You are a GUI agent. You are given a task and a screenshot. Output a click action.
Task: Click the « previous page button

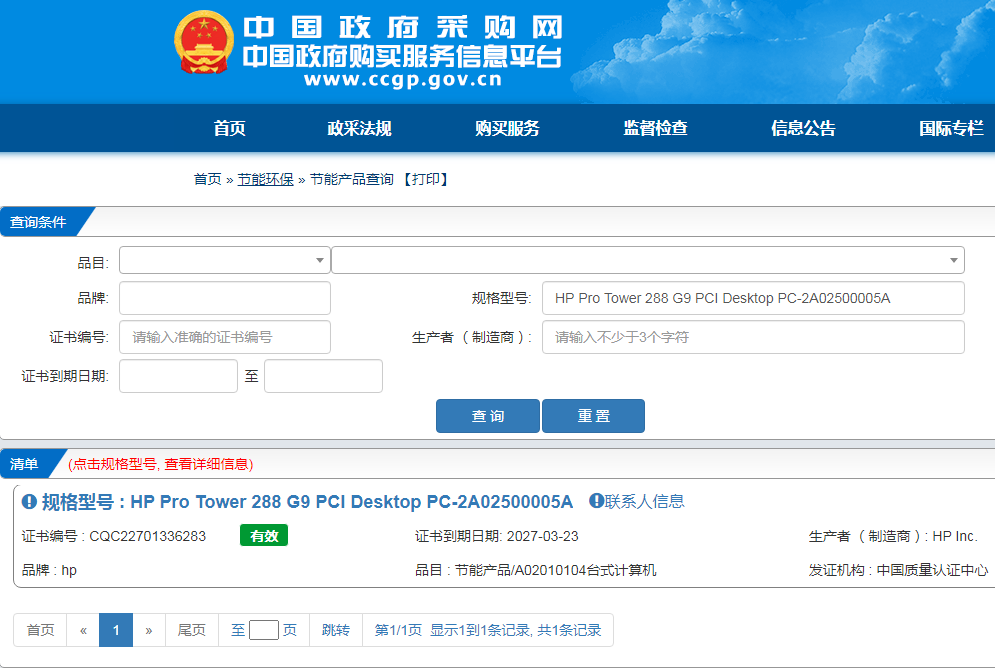(83, 630)
